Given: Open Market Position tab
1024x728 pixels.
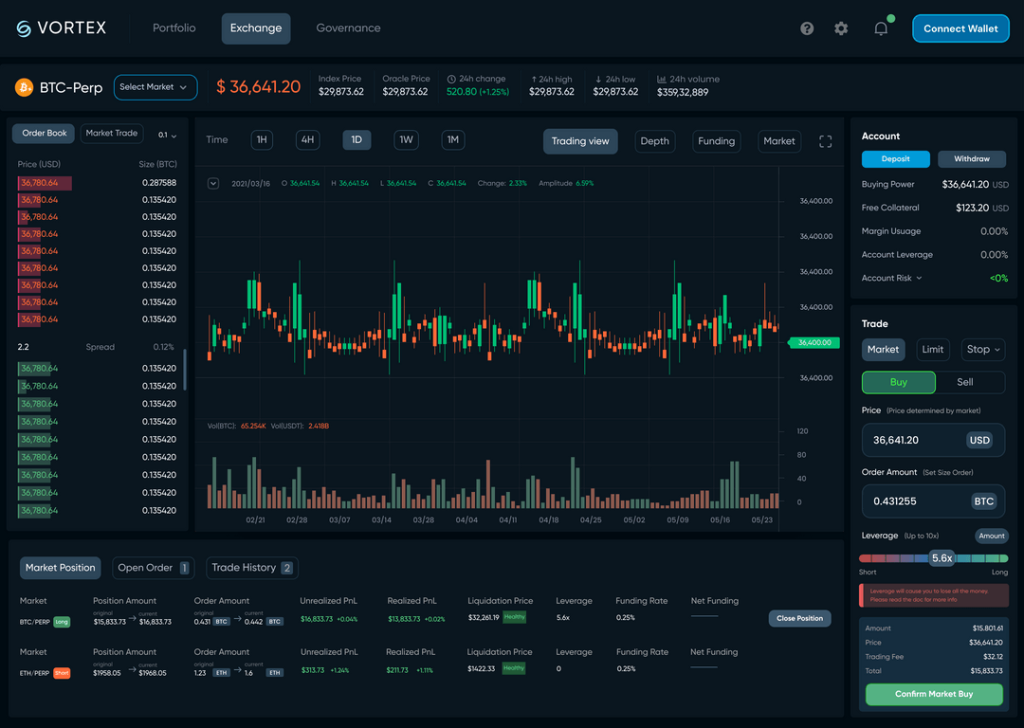Looking at the screenshot, I should [x=60, y=568].
